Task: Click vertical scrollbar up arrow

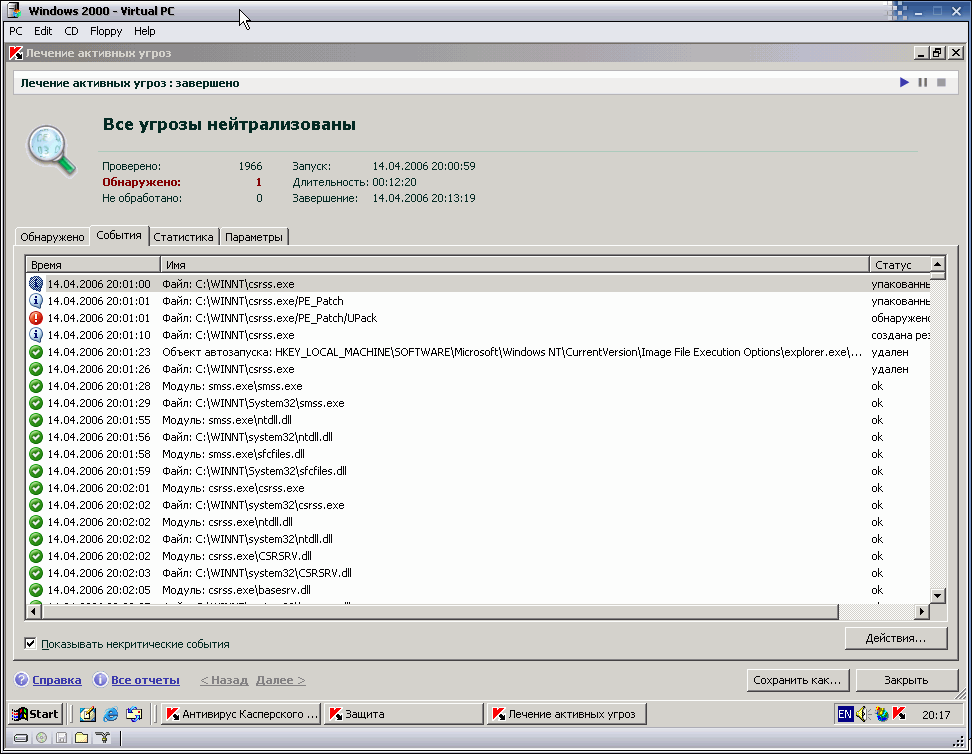Action: click(938, 264)
